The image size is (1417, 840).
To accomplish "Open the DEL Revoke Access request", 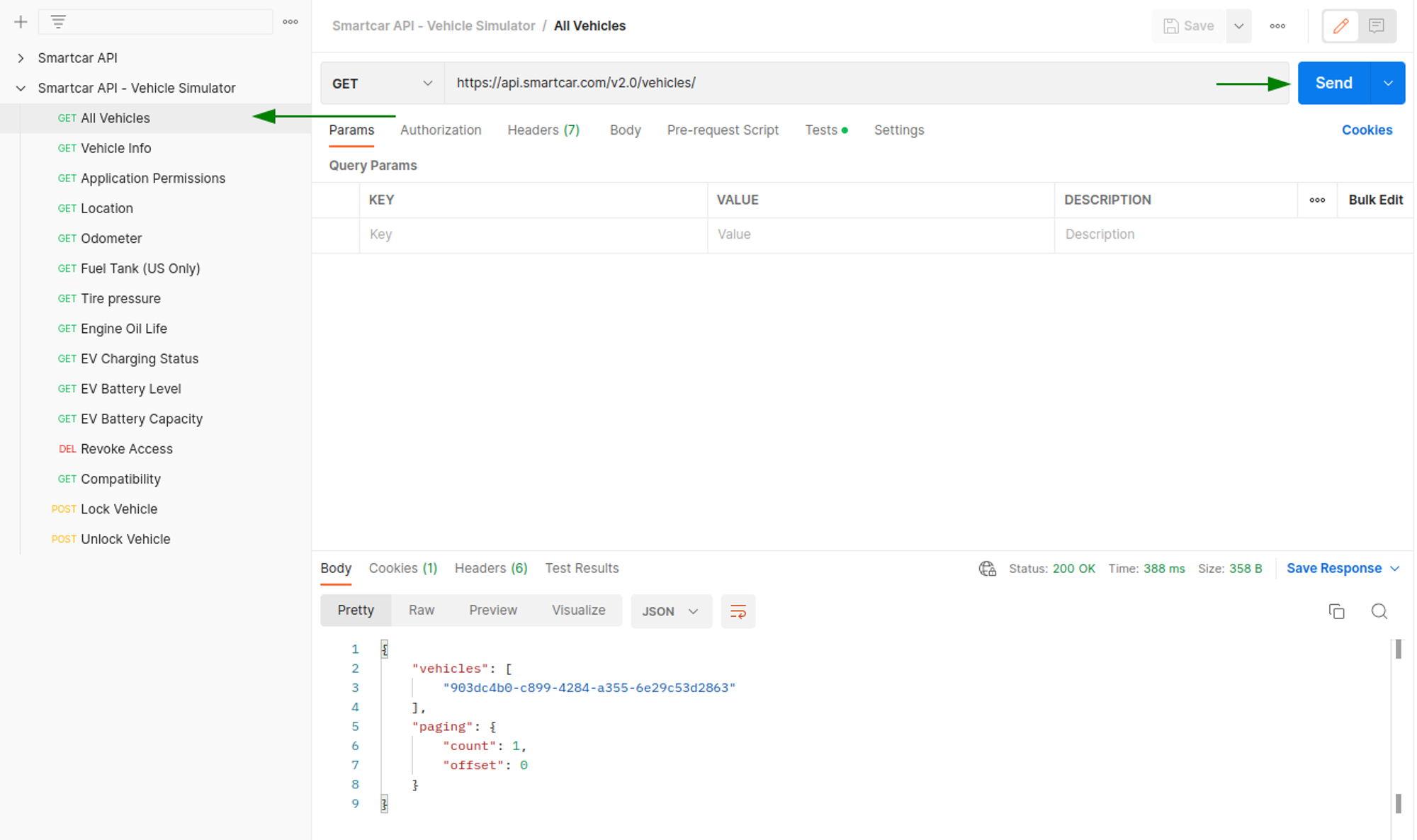I will pyautogui.click(x=155, y=449).
